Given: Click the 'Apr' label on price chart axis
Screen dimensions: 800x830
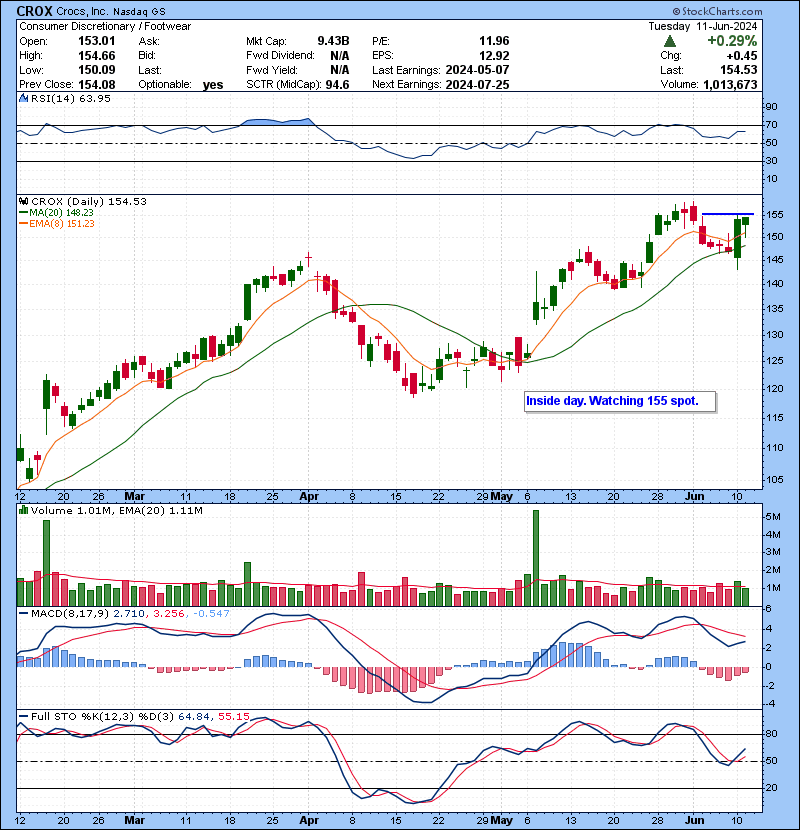Looking at the screenshot, I should [x=309, y=497].
